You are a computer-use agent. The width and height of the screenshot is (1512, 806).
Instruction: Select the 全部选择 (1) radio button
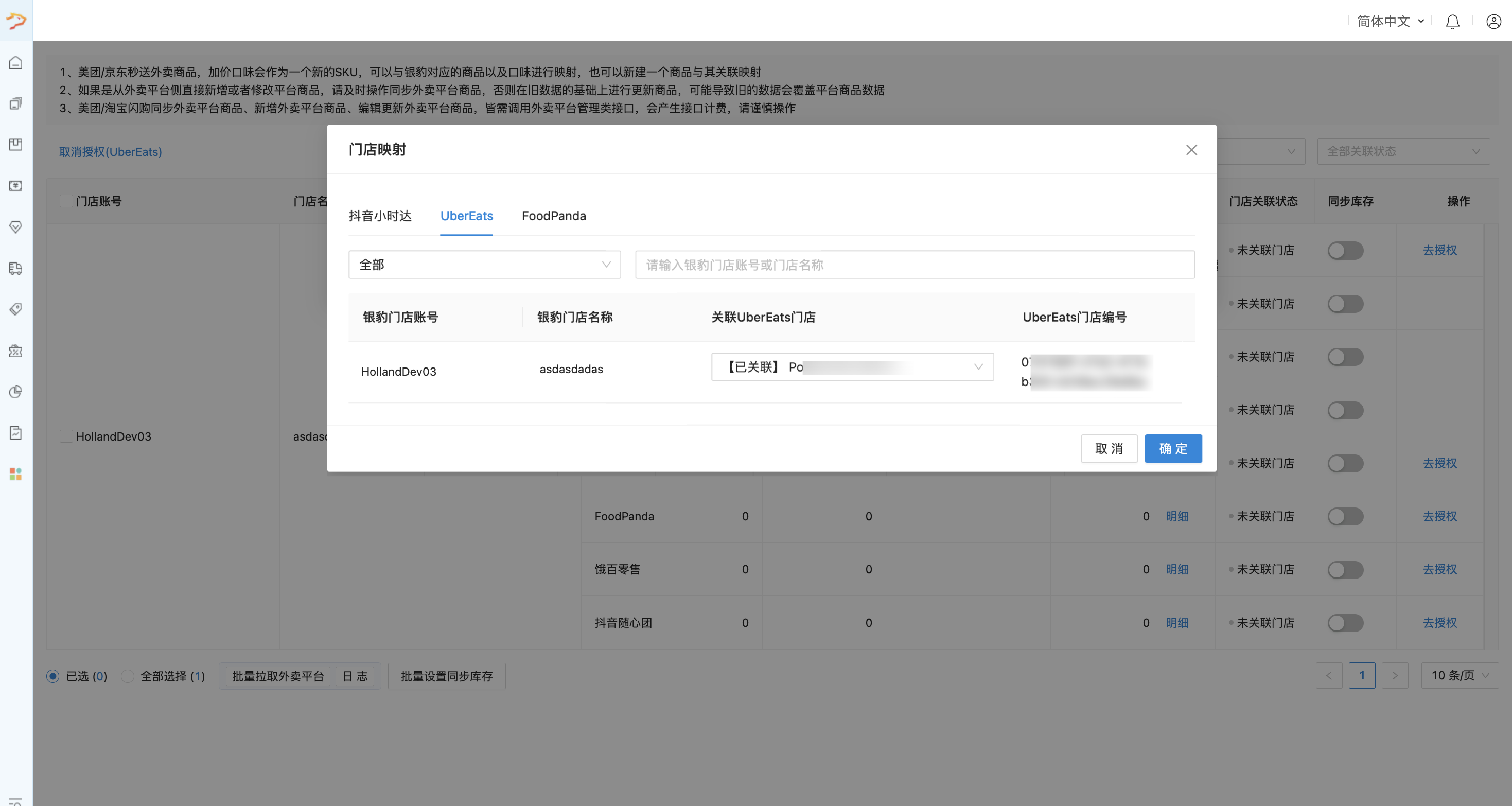(x=127, y=676)
